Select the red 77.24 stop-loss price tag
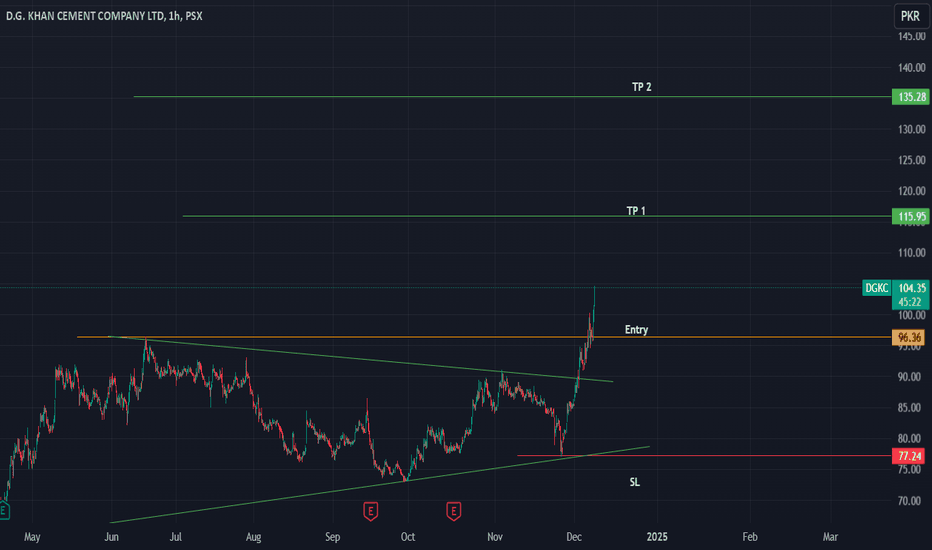The width and height of the screenshot is (932, 550). click(x=908, y=456)
